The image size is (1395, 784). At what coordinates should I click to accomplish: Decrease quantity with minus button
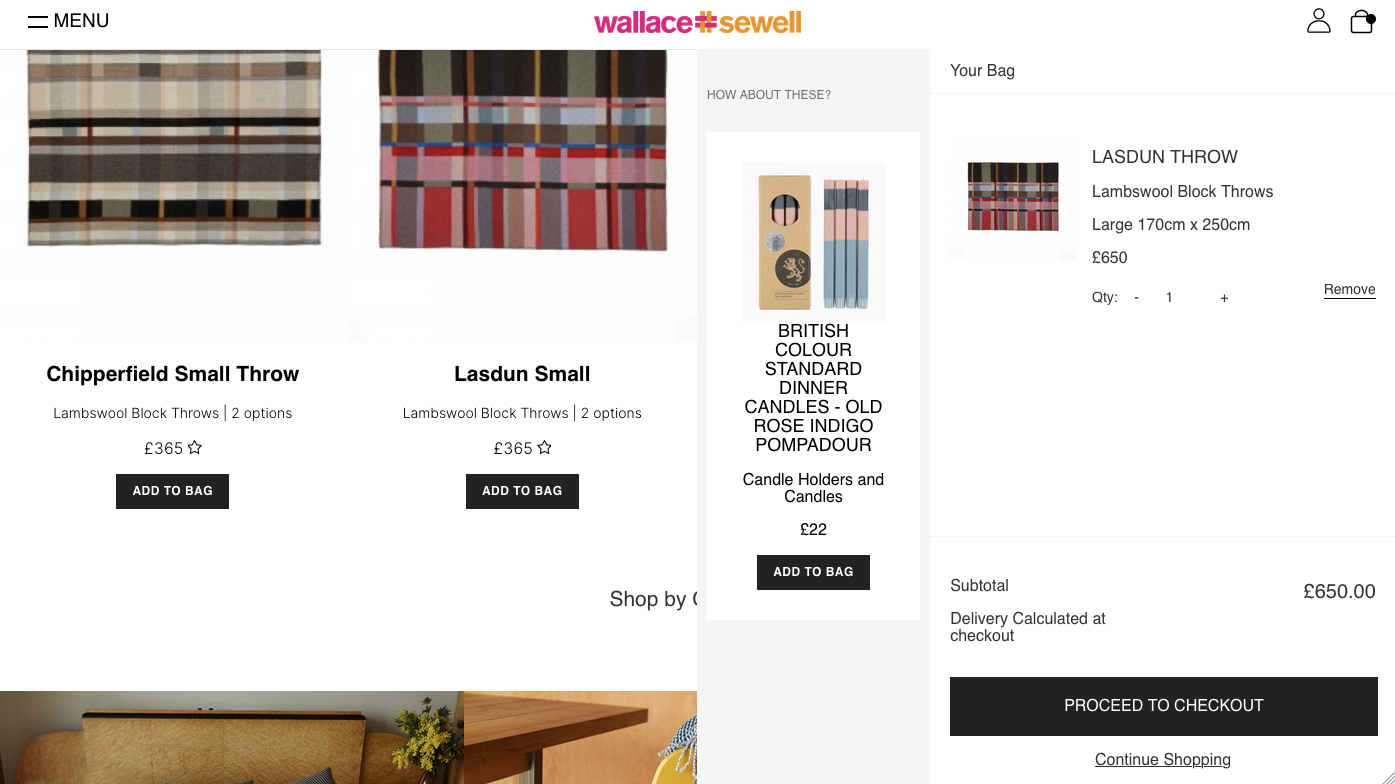[1136, 298]
